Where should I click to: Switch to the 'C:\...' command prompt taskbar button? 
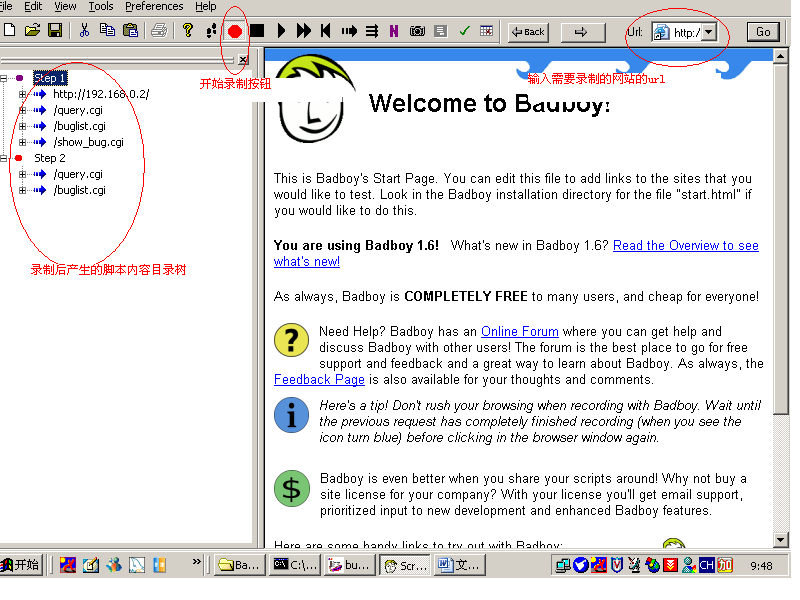[295, 565]
